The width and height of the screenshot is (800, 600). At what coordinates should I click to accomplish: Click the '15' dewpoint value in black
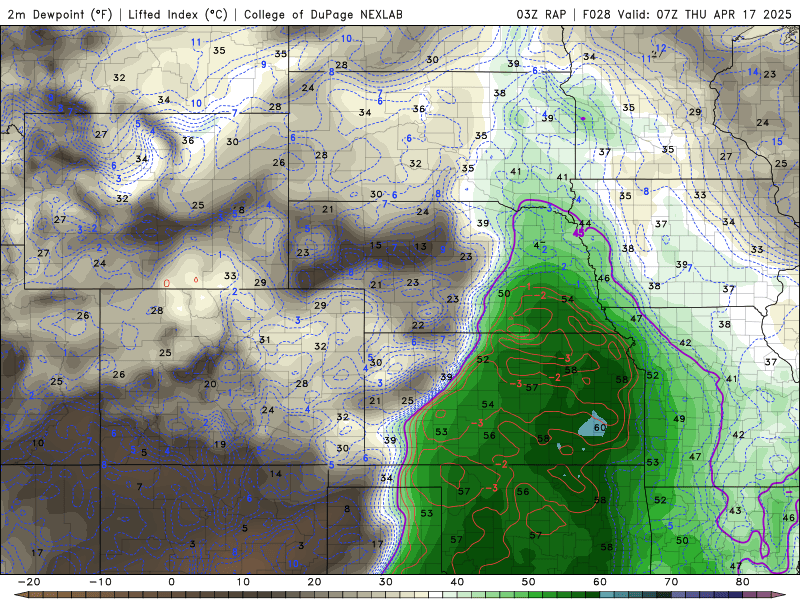[x=376, y=245]
